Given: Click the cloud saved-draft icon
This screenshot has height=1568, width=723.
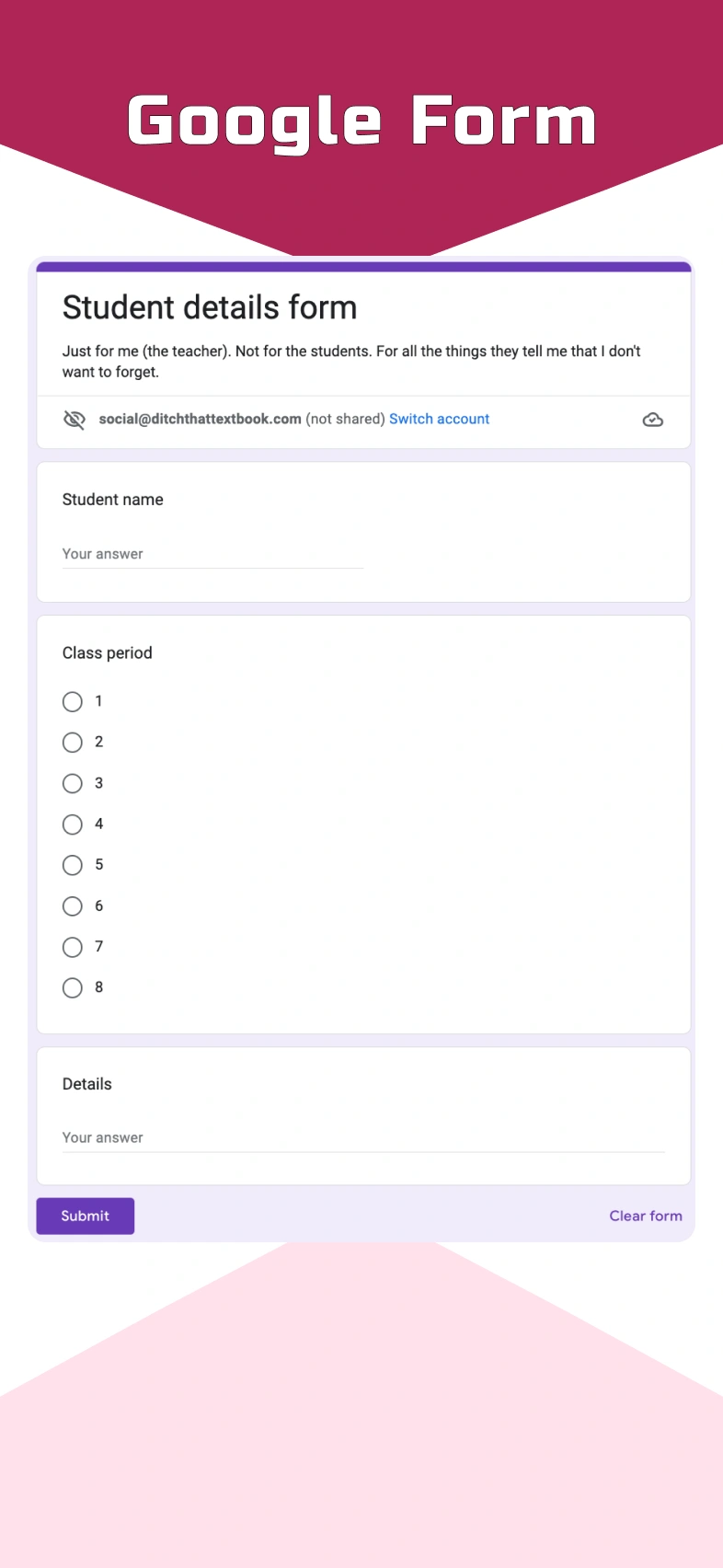Looking at the screenshot, I should click(x=652, y=420).
